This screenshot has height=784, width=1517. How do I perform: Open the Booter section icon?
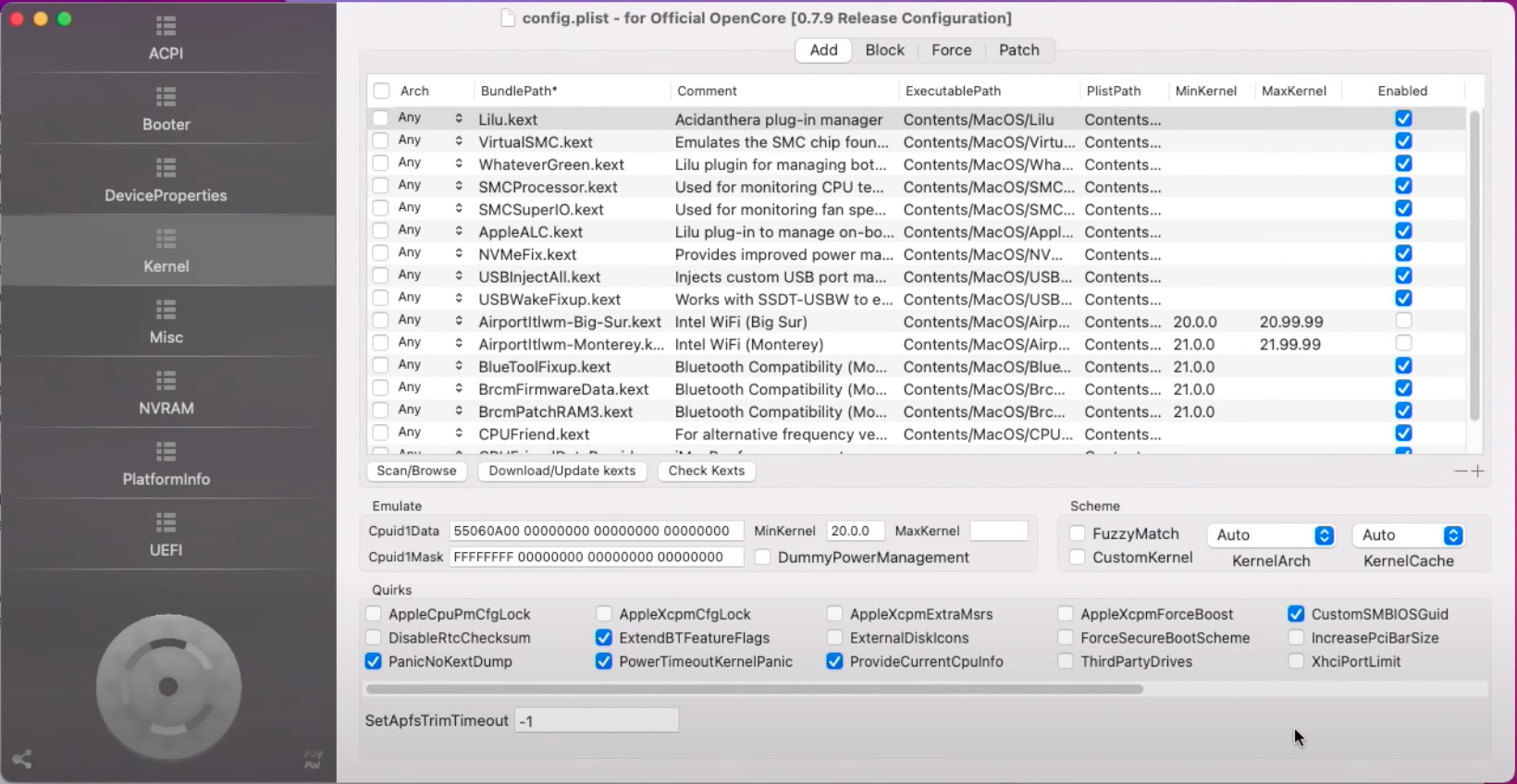[166, 97]
